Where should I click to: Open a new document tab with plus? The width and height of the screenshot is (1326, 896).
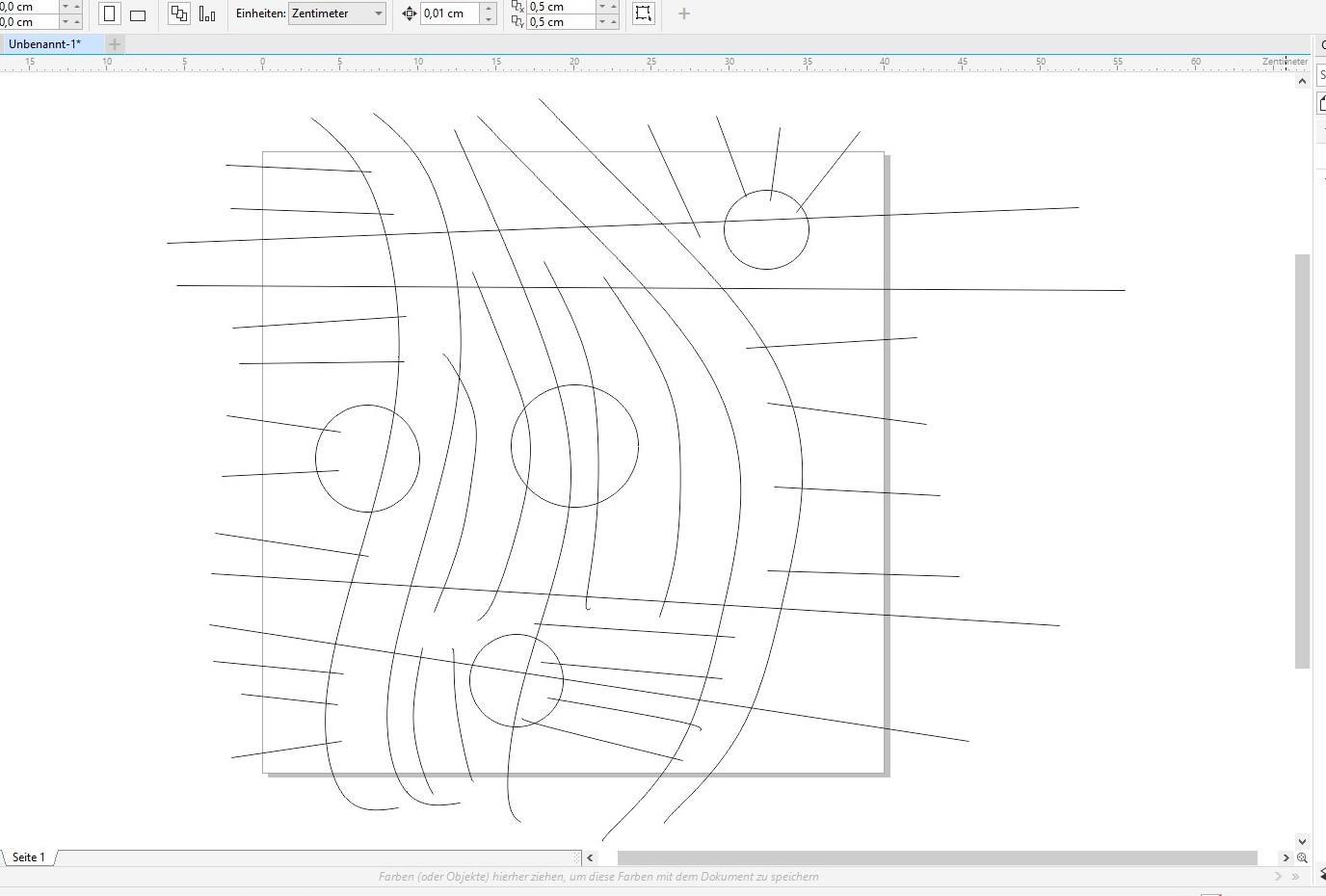(x=115, y=44)
